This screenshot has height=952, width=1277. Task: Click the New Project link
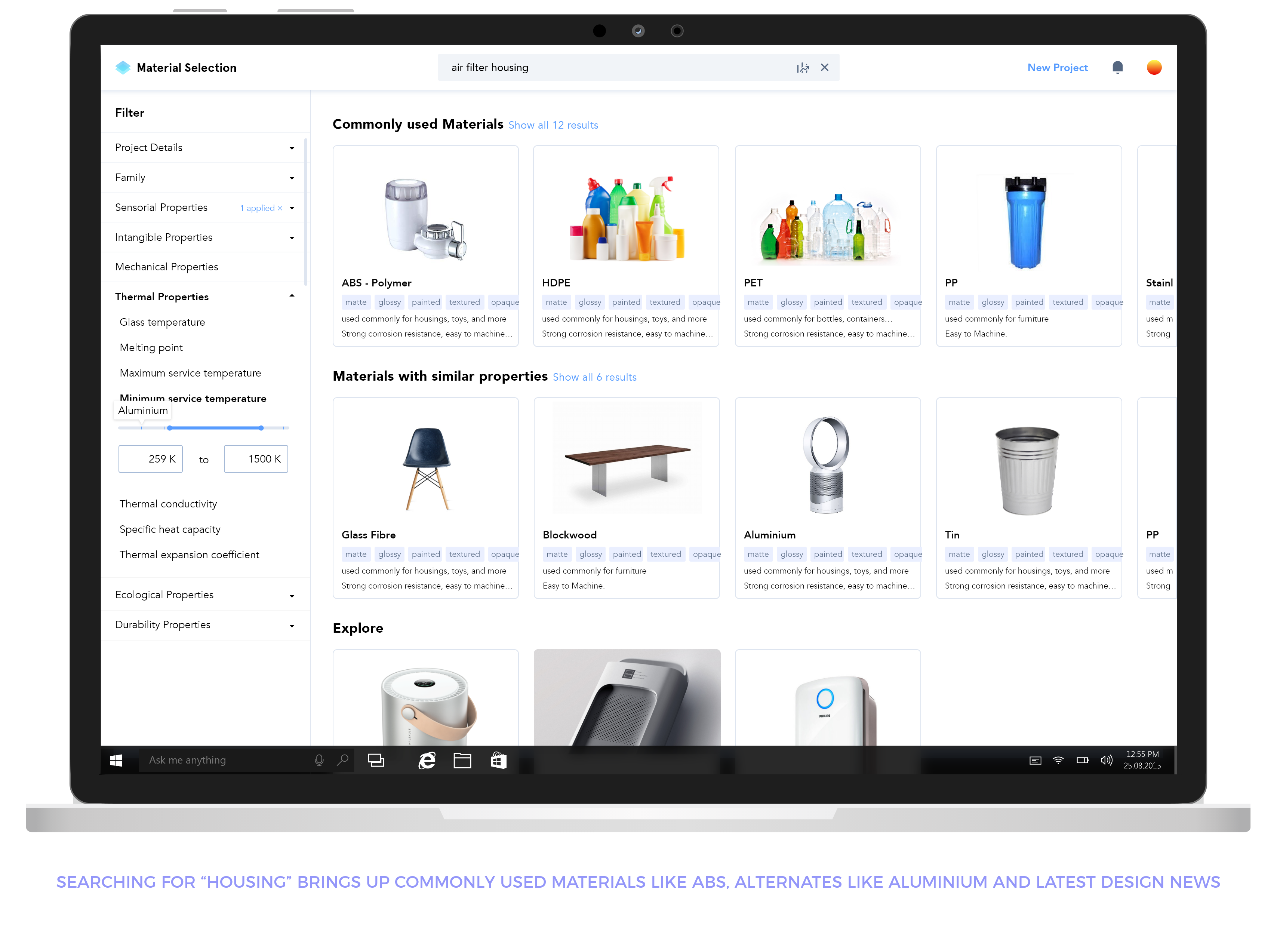click(x=1057, y=67)
